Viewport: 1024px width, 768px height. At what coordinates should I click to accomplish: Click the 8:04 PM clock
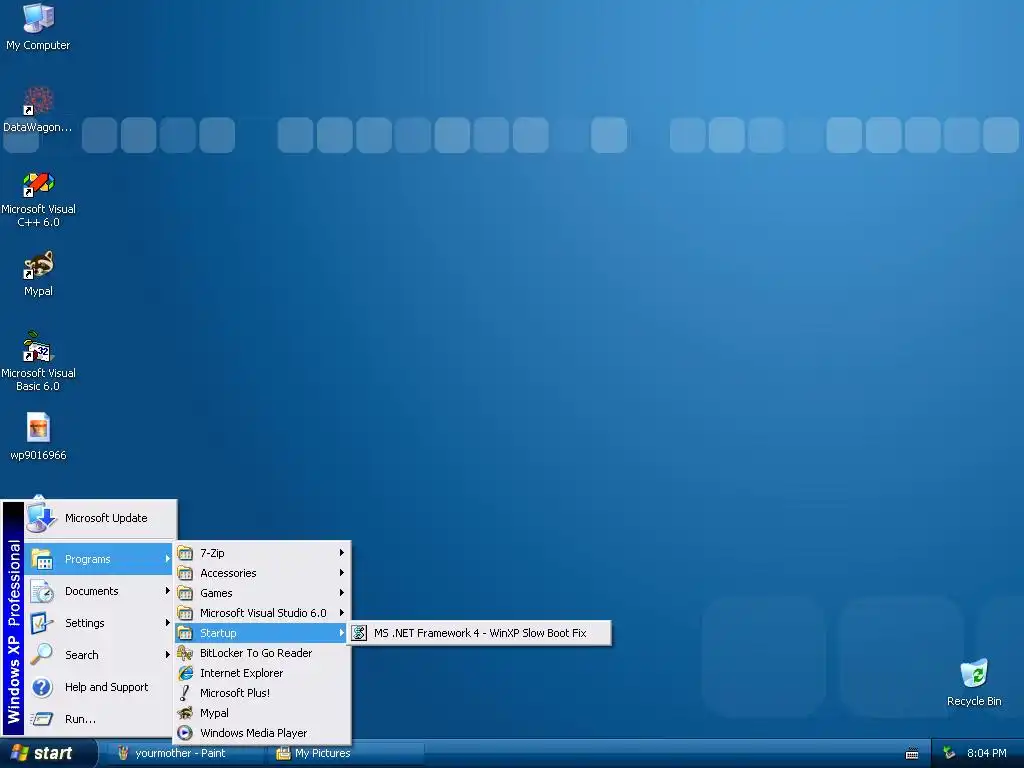tap(986, 753)
